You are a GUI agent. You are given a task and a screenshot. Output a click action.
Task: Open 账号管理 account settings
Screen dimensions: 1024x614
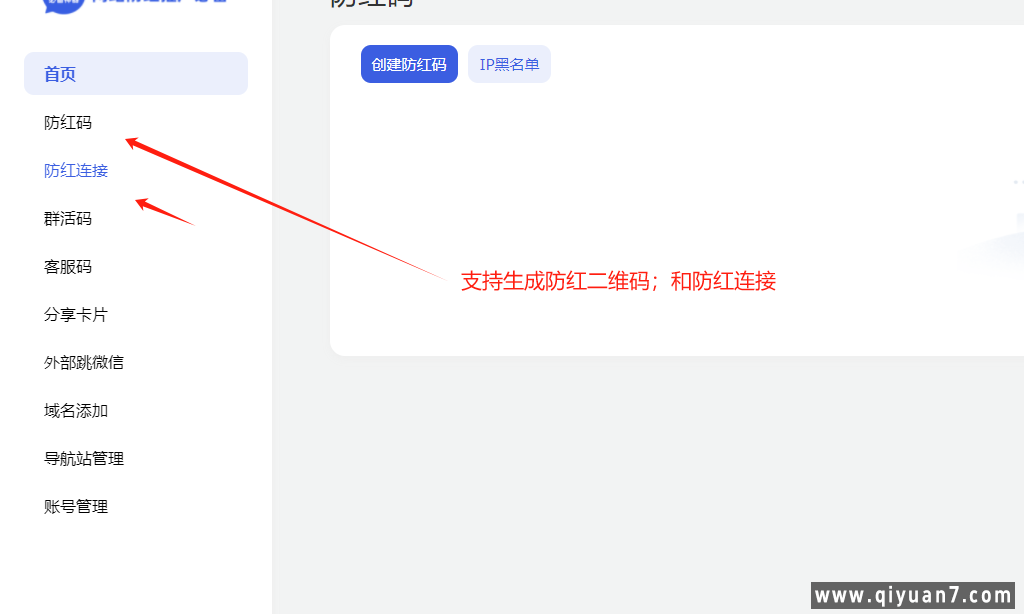pyautogui.click(x=76, y=507)
